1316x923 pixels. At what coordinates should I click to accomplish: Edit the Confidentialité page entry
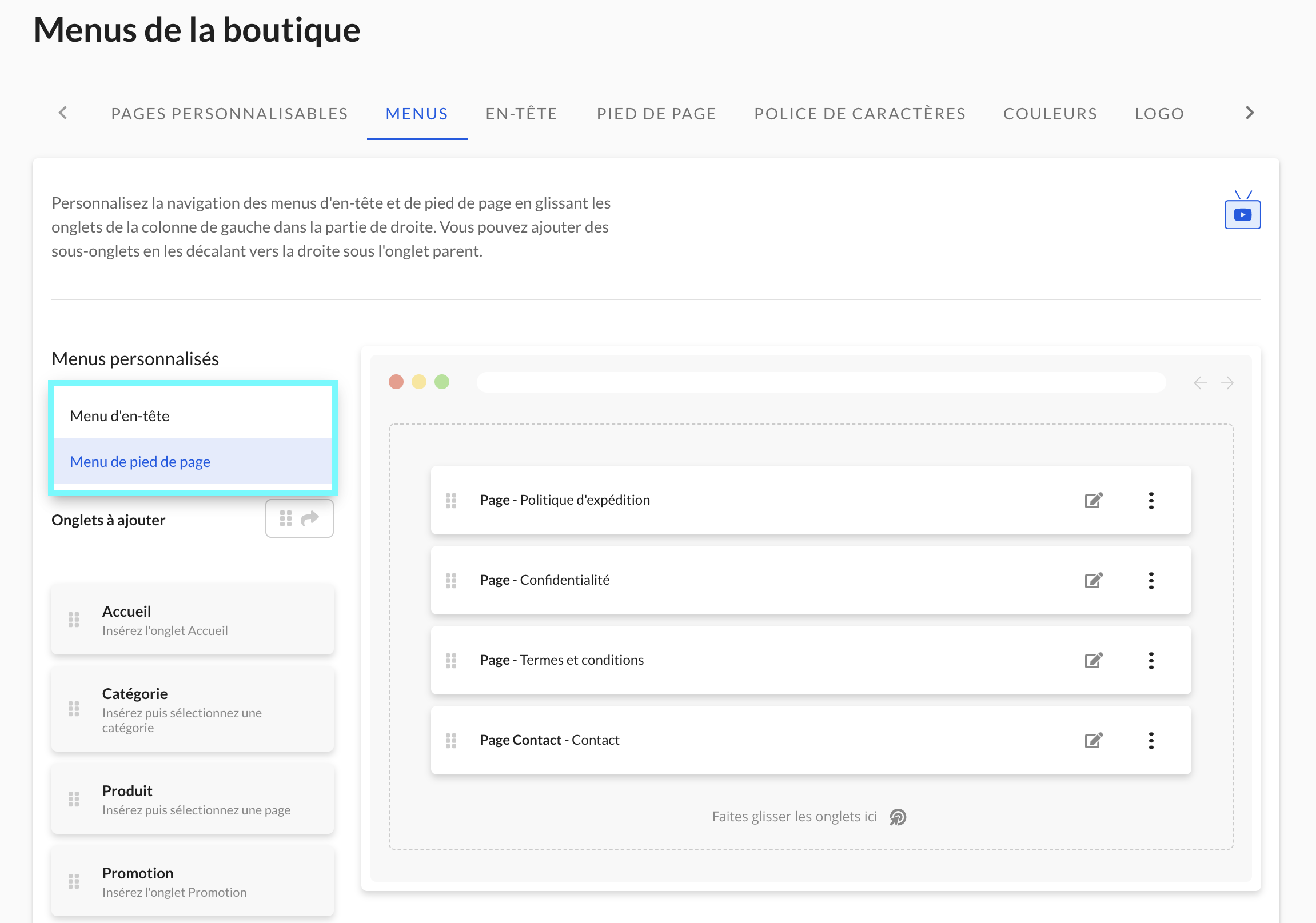tap(1094, 581)
